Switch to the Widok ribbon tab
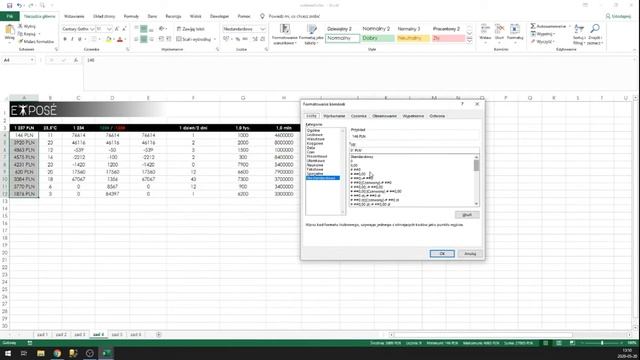Screen dimensions: 640x360 coord(196,16)
